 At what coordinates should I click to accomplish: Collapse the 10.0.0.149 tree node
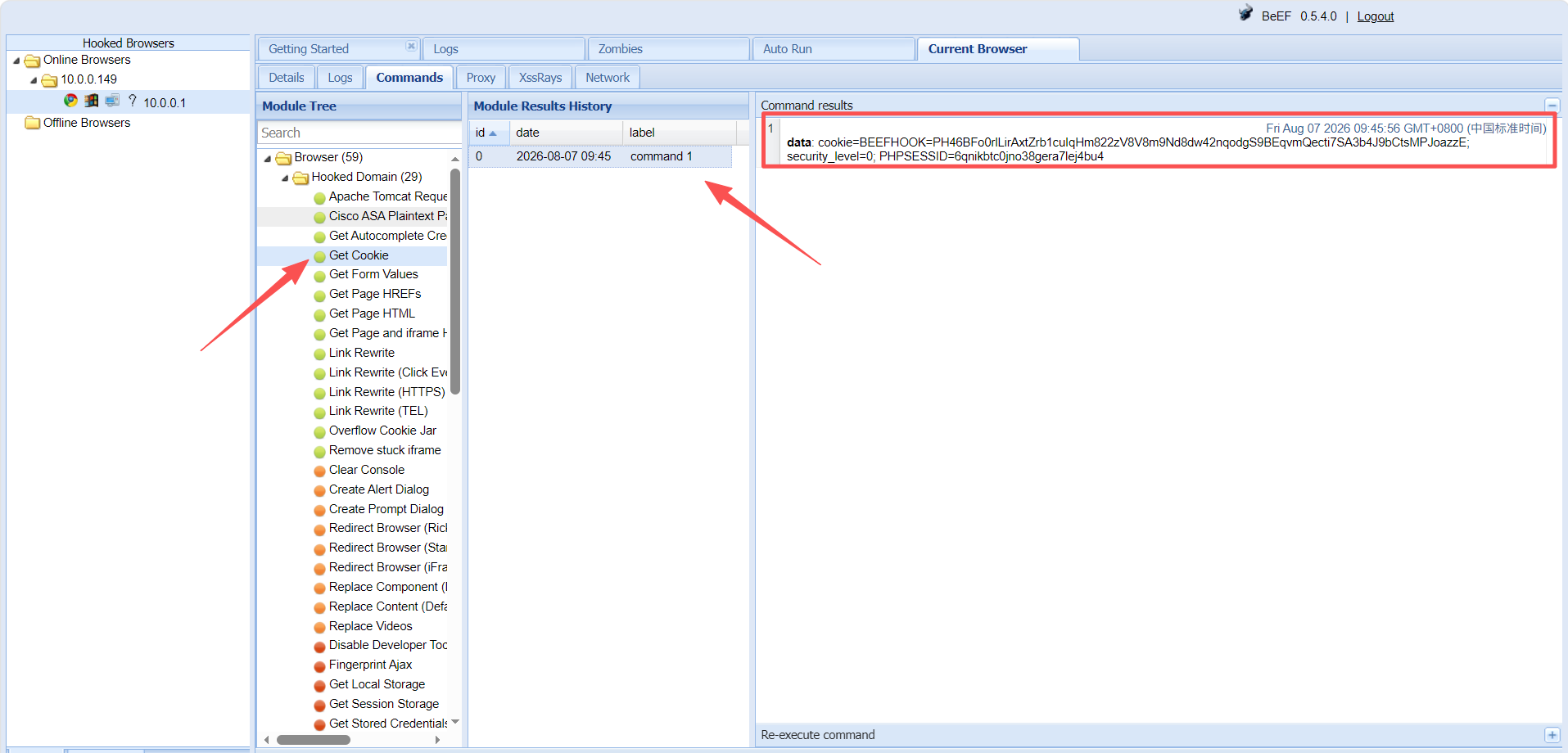click(x=34, y=80)
